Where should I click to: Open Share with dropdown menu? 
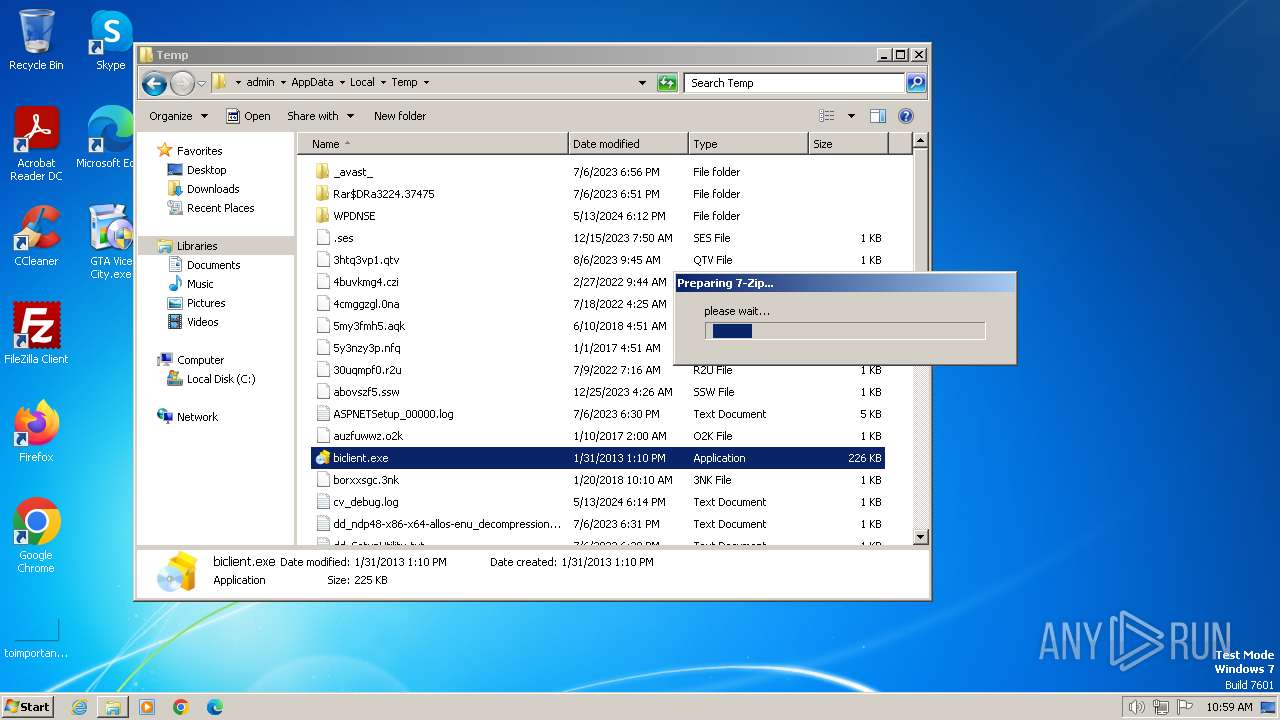point(320,116)
